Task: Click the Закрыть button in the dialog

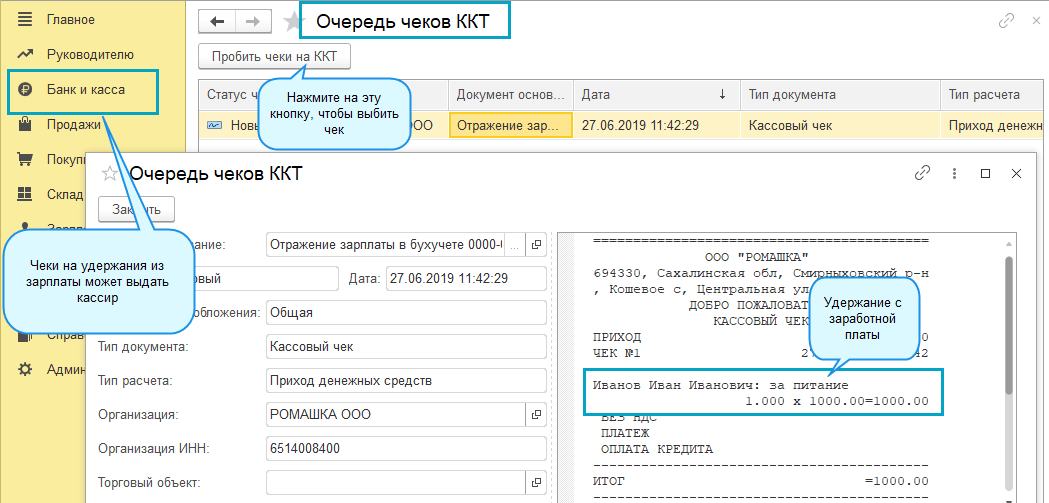Action: 136,209
